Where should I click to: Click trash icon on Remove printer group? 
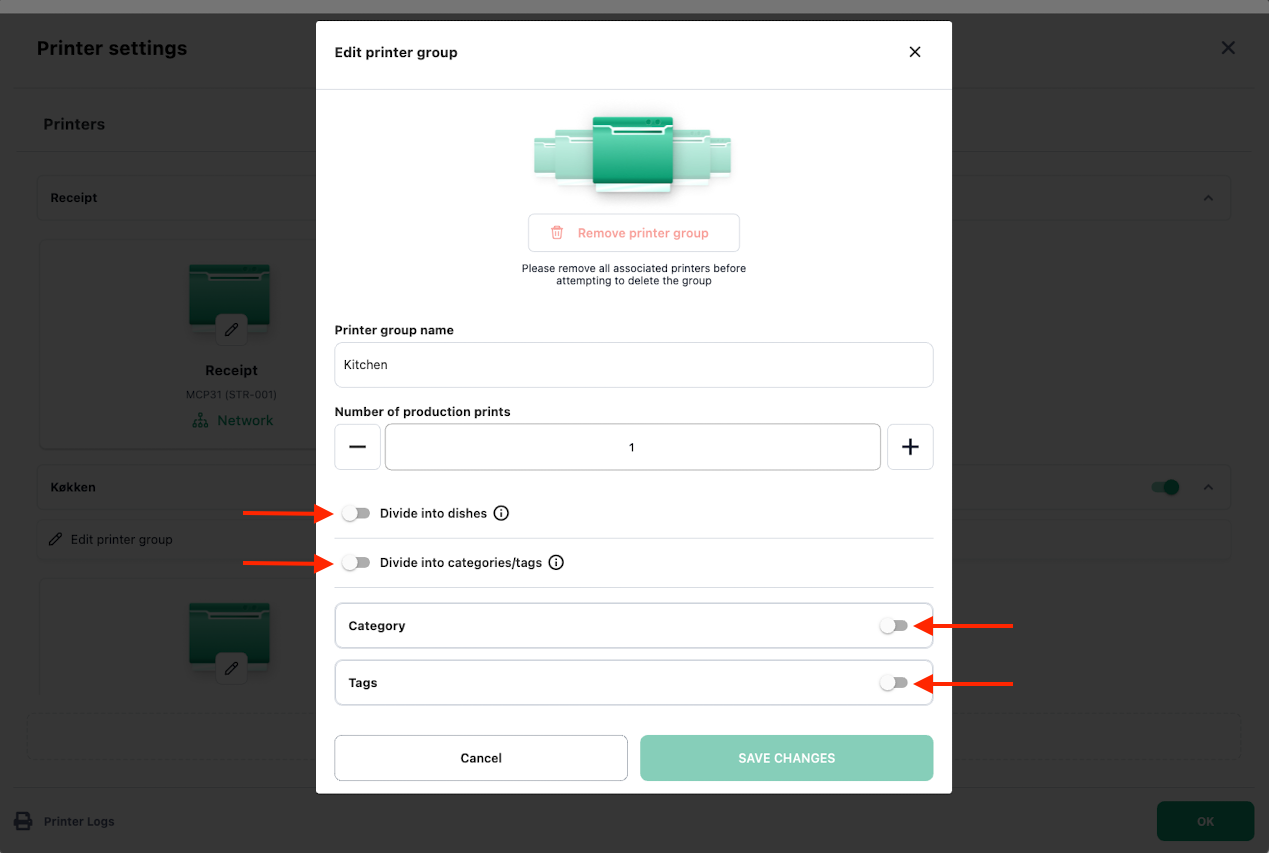pos(557,233)
